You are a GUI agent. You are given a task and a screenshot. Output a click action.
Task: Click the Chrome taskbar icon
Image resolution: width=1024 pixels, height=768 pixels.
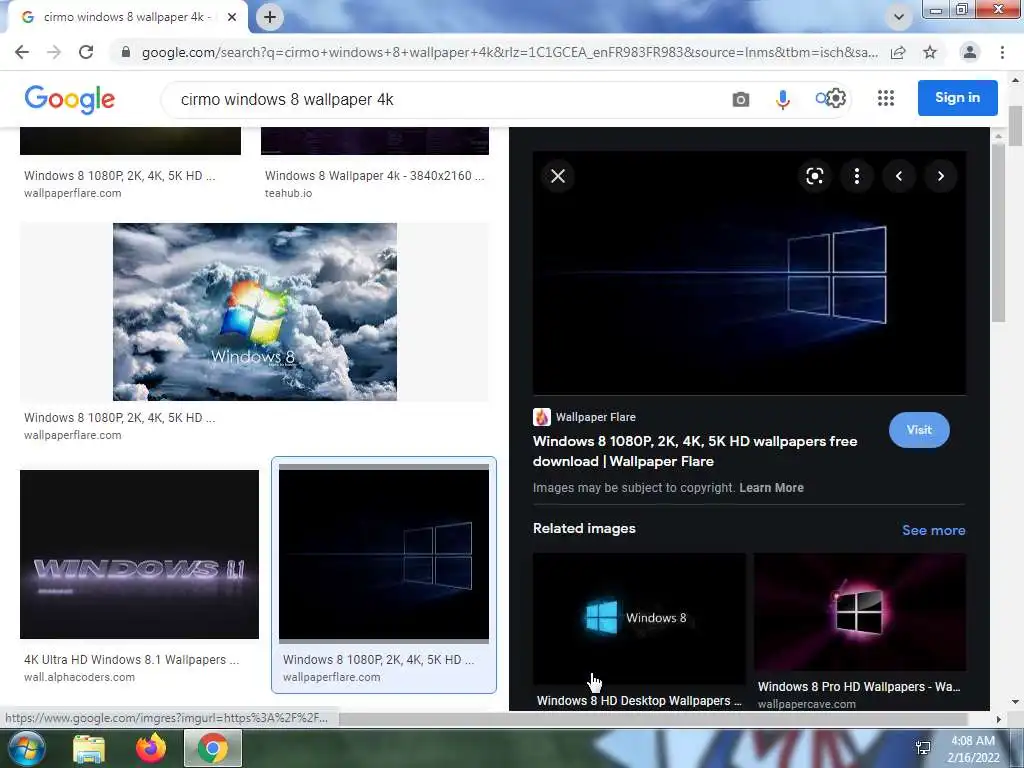coord(213,748)
